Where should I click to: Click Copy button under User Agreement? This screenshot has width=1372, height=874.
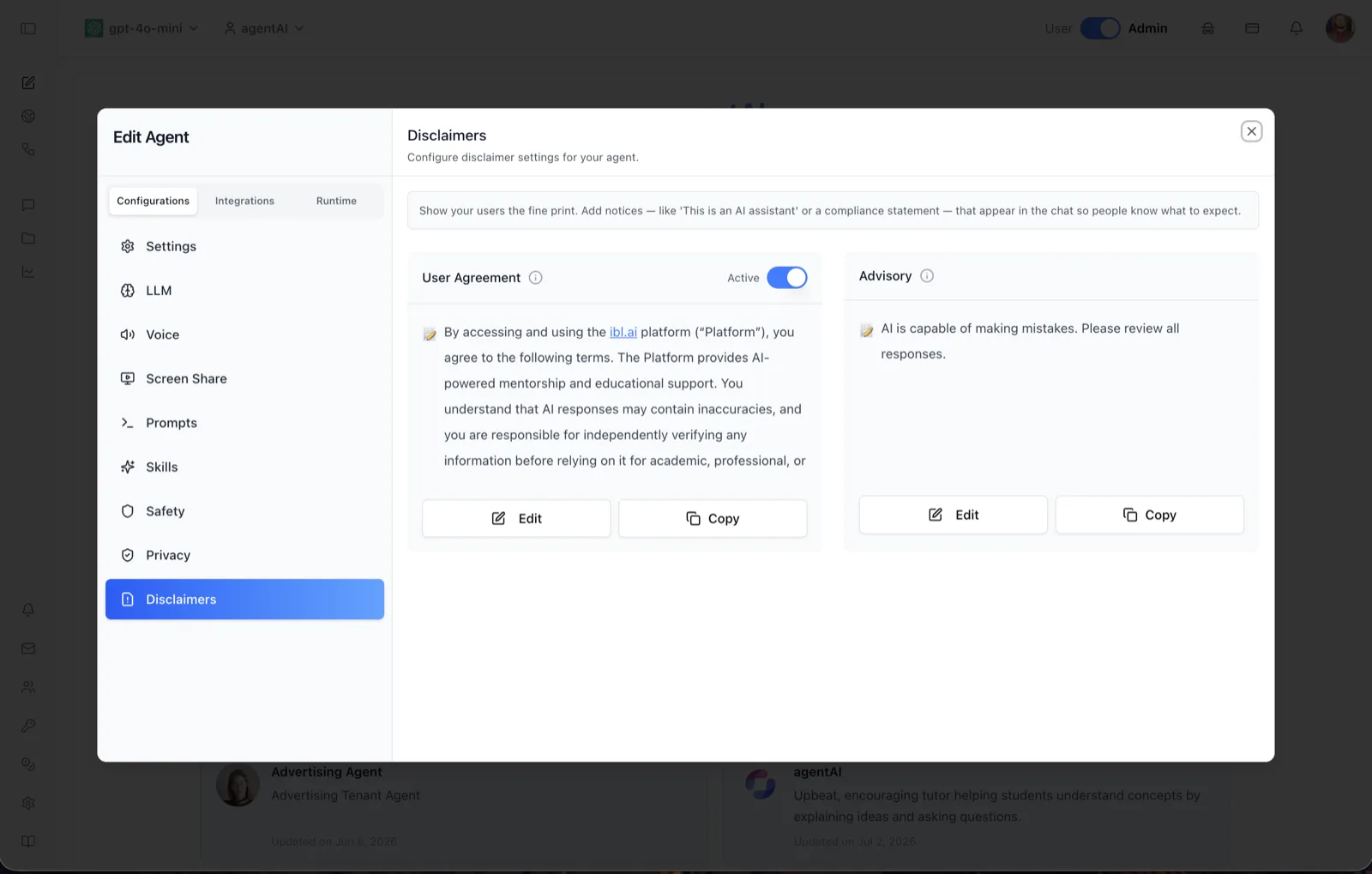pyautogui.click(x=713, y=519)
